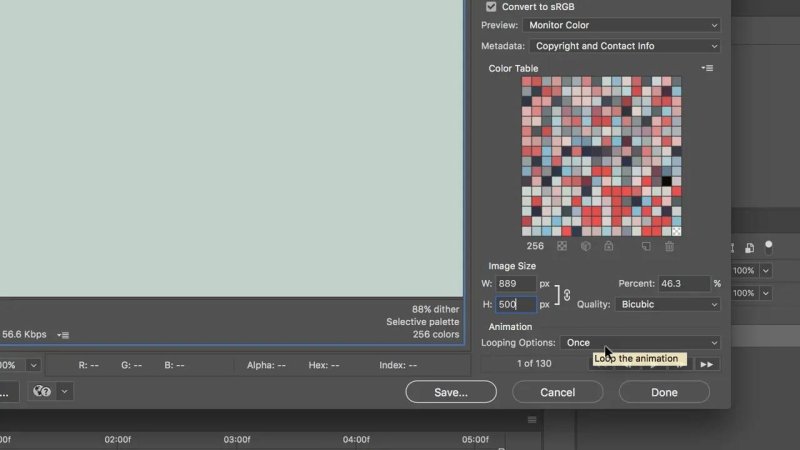Click the 02:00f timeline marker
Image resolution: width=800 pixels, height=450 pixels.
[118, 439]
